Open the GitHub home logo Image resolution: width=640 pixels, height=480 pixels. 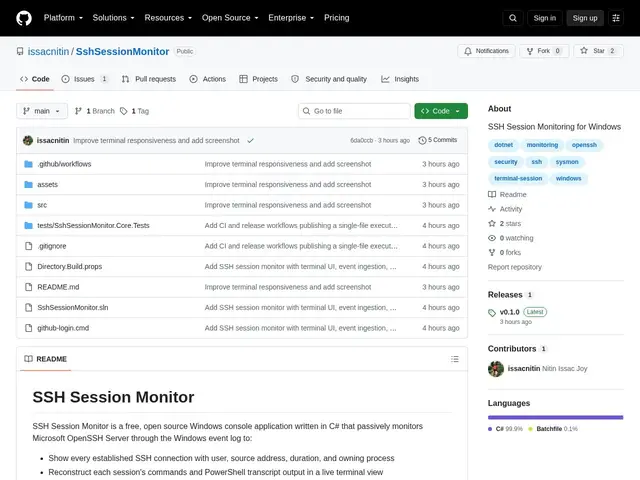click(24, 18)
